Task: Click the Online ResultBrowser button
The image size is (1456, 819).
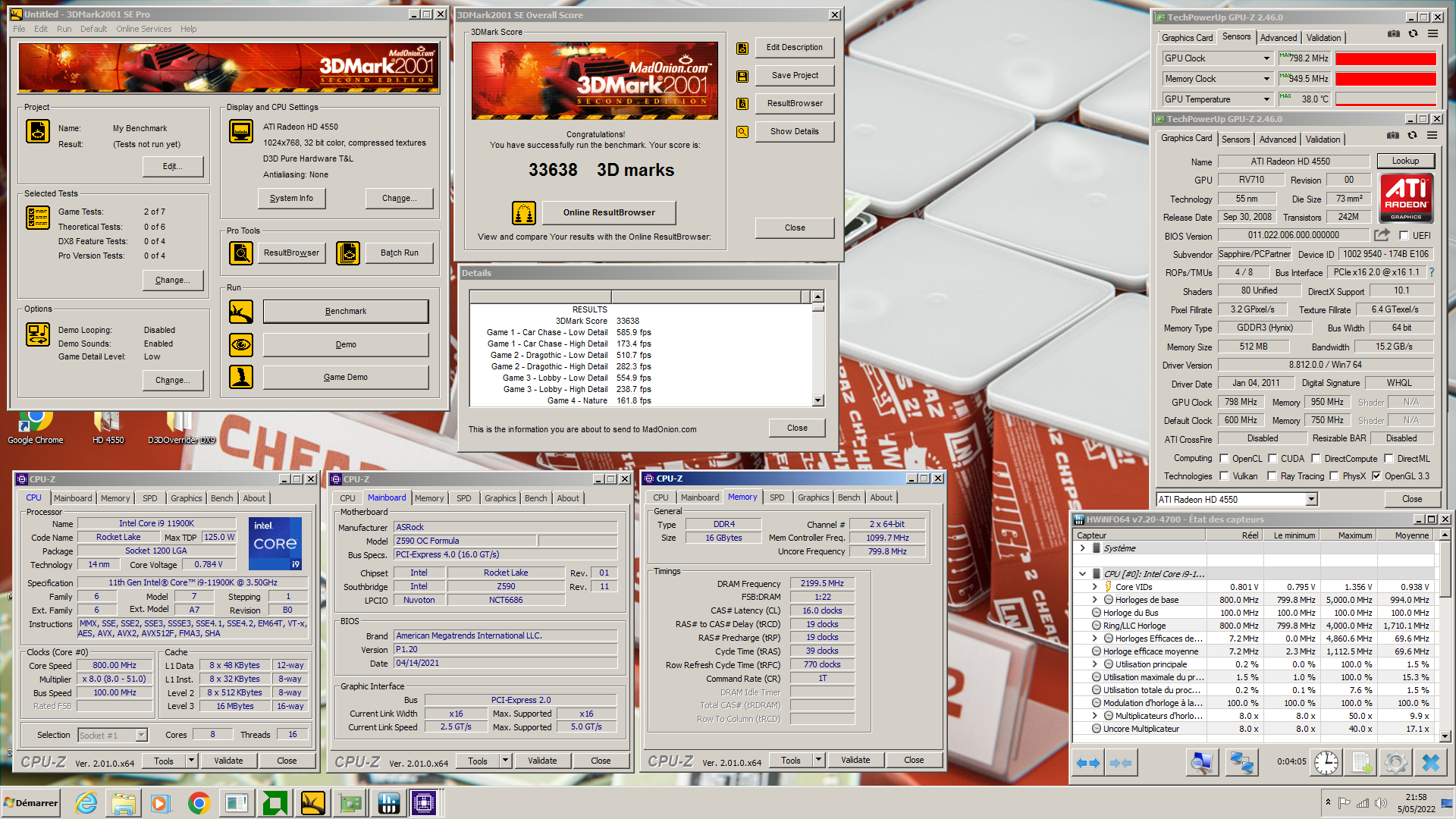Action: 609,212
